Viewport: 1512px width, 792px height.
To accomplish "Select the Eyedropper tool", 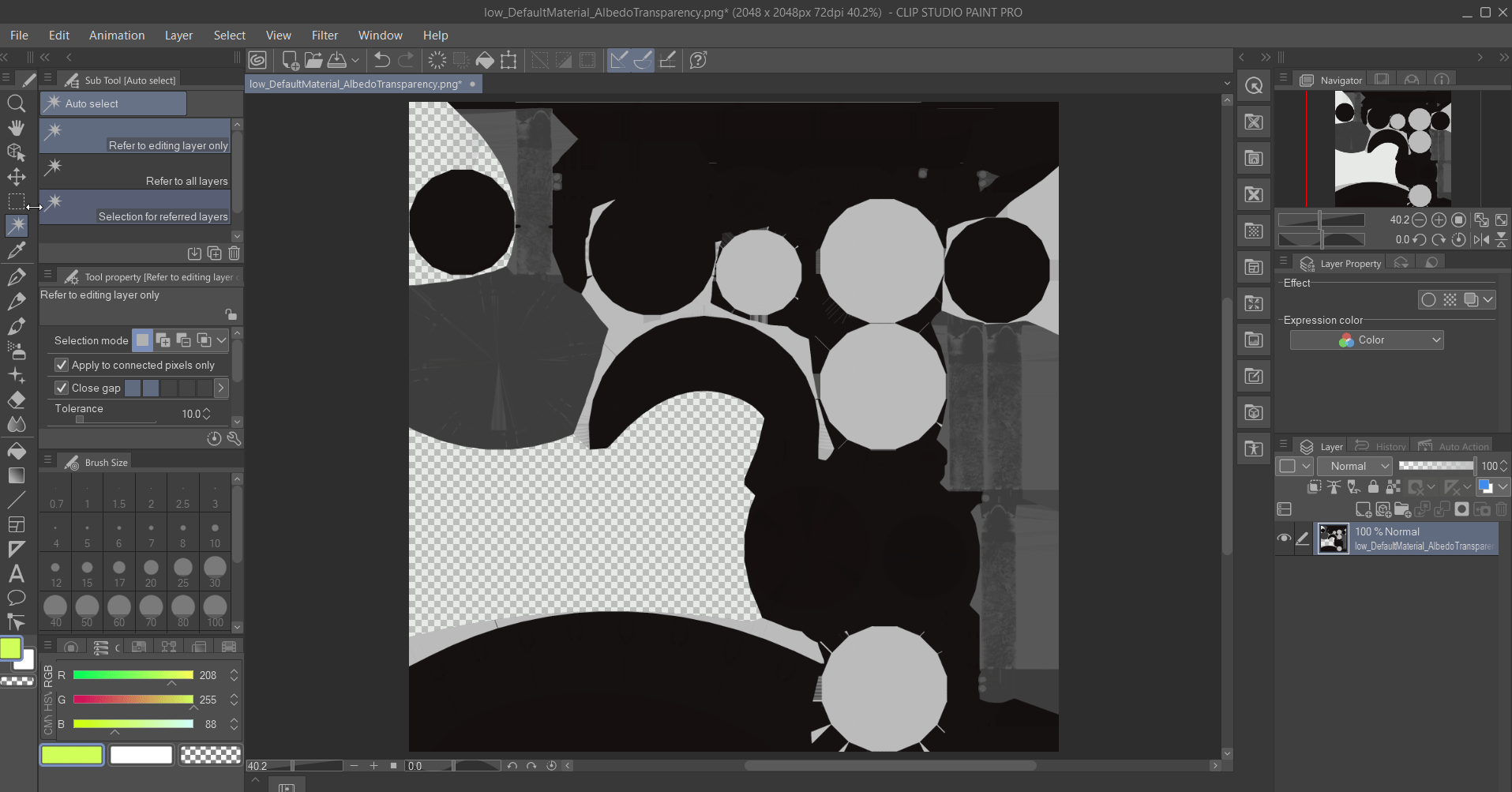I will (16, 251).
